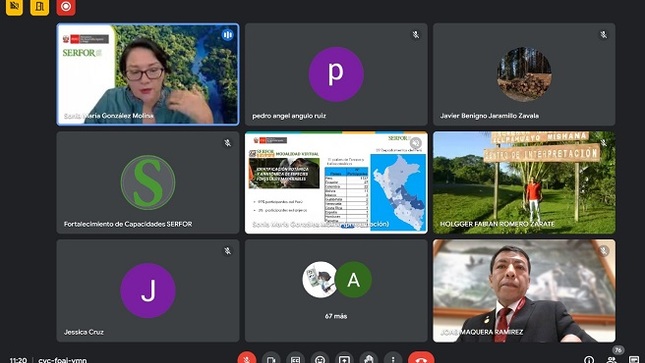
Task: Turn on closed captions
Action: tap(295, 359)
